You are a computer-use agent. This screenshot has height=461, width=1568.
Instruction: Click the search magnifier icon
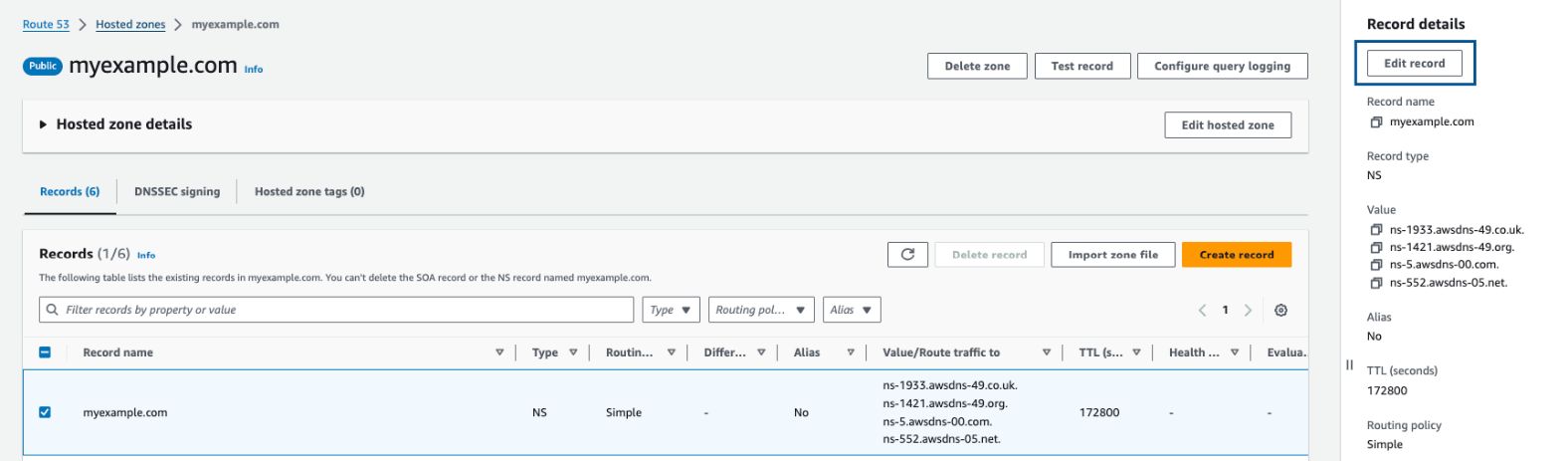pos(53,310)
